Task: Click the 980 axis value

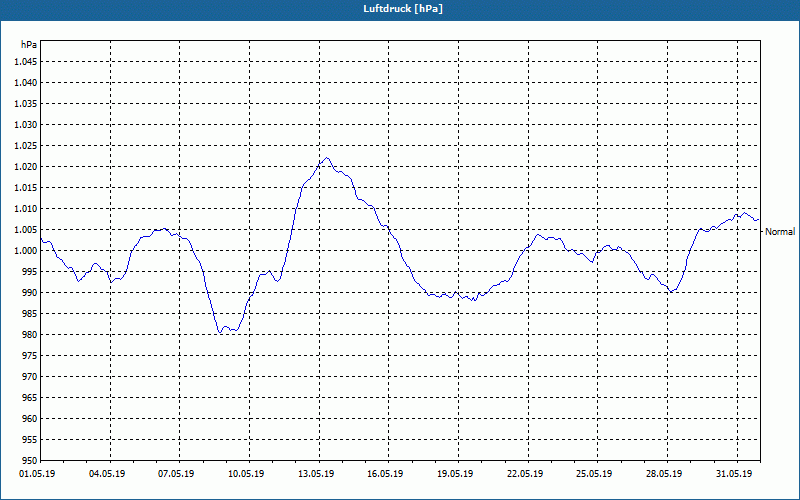Action: (30, 335)
